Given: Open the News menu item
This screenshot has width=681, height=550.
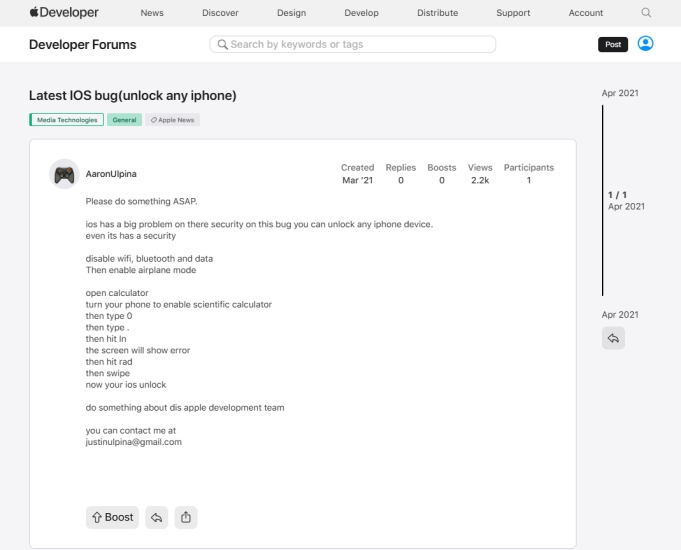Looking at the screenshot, I should [x=152, y=13].
